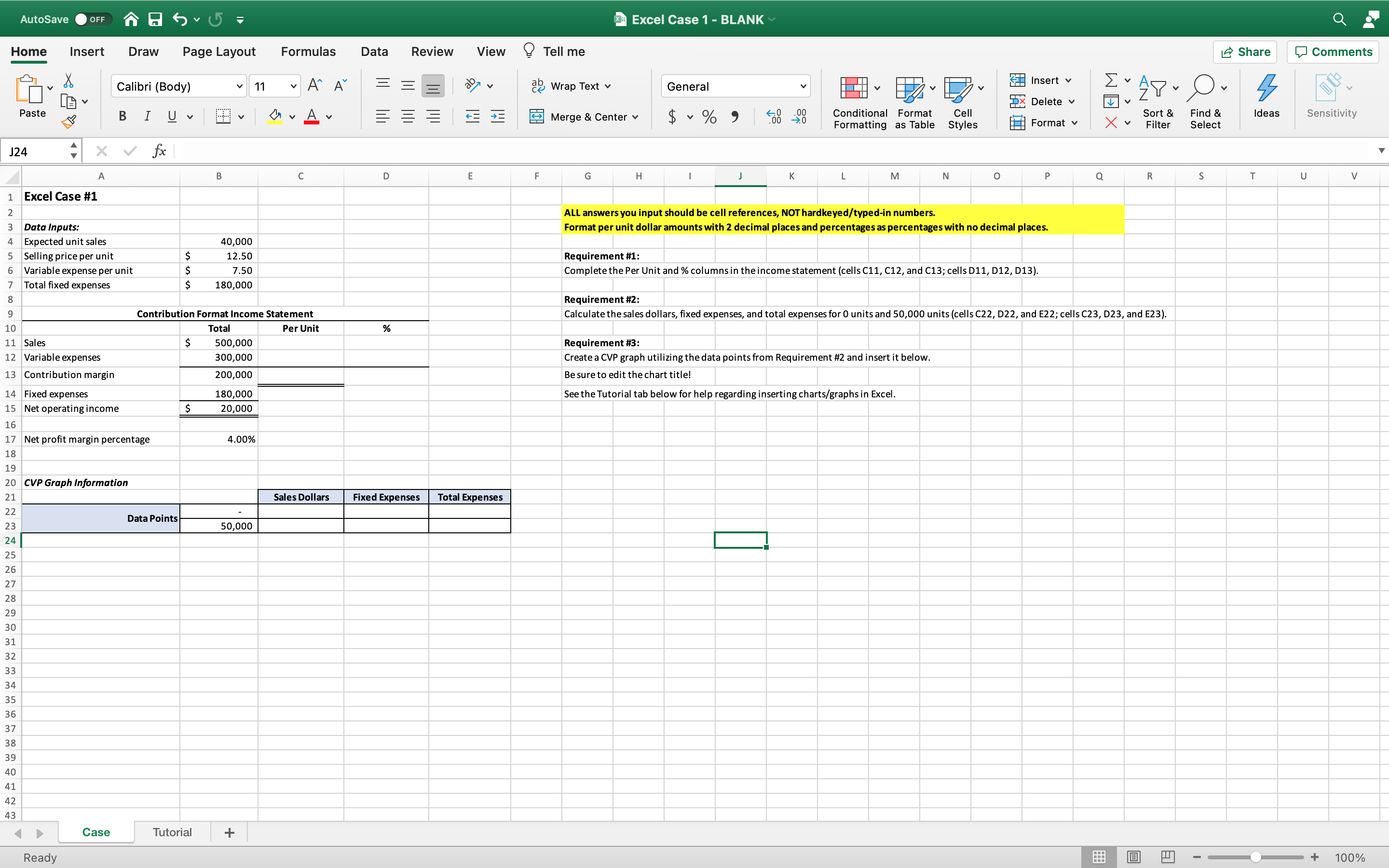Open the Tutorial sheet tab

(x=171, y=832)
